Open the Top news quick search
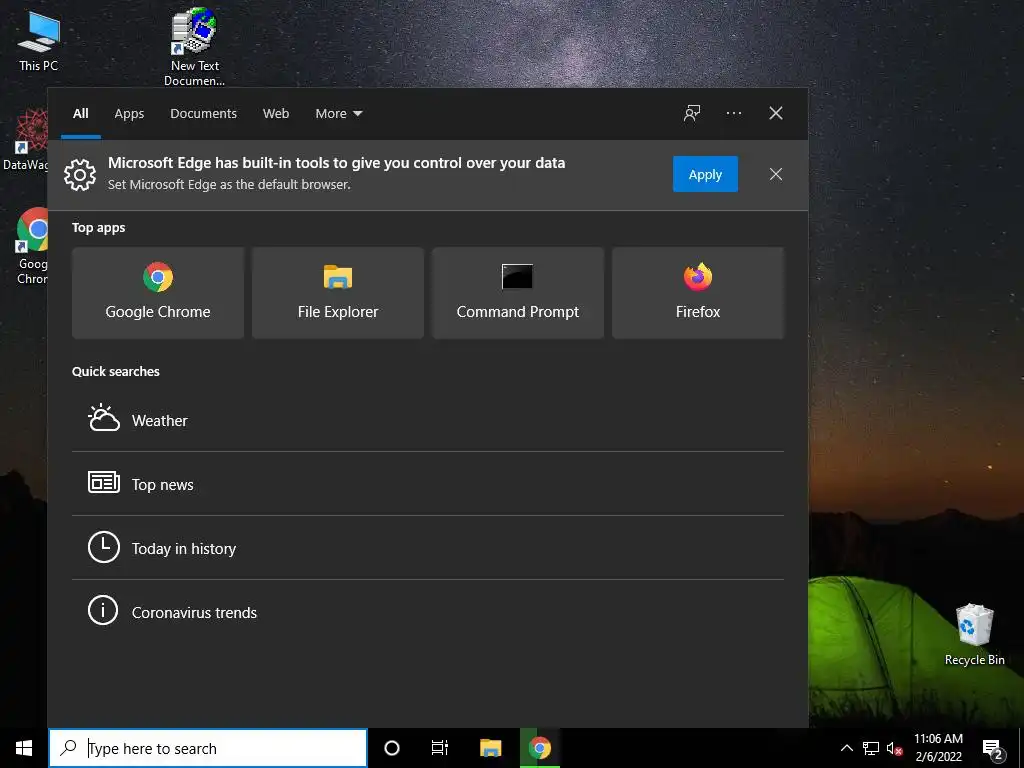Image resolution: width=1024 pixels, height=768 pixels. coord(428,484)
